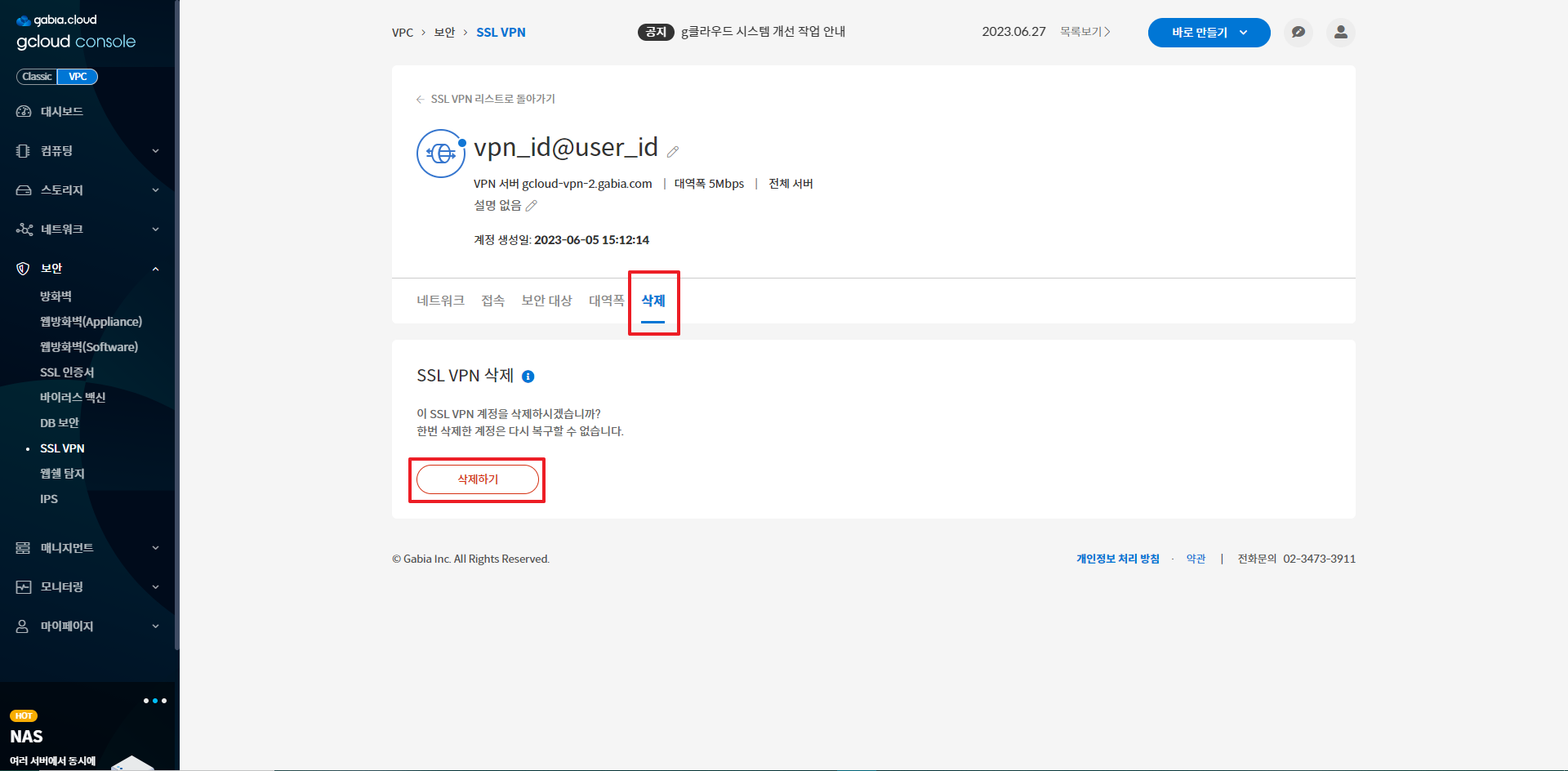Viewport: 1568px width, 771px height.
Task: Open the 바로 만들기 dropdown button
Action: (1209, 33)
